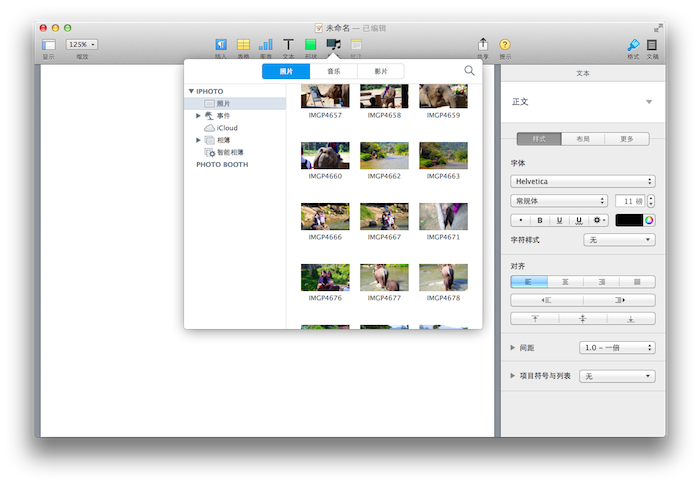
Task: Expand the 事件 item in iPhoto tree
Action: (x=198, y=116)
